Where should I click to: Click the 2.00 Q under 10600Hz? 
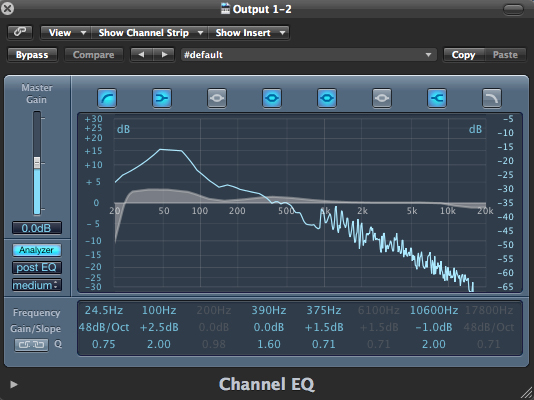click(434, 344)
